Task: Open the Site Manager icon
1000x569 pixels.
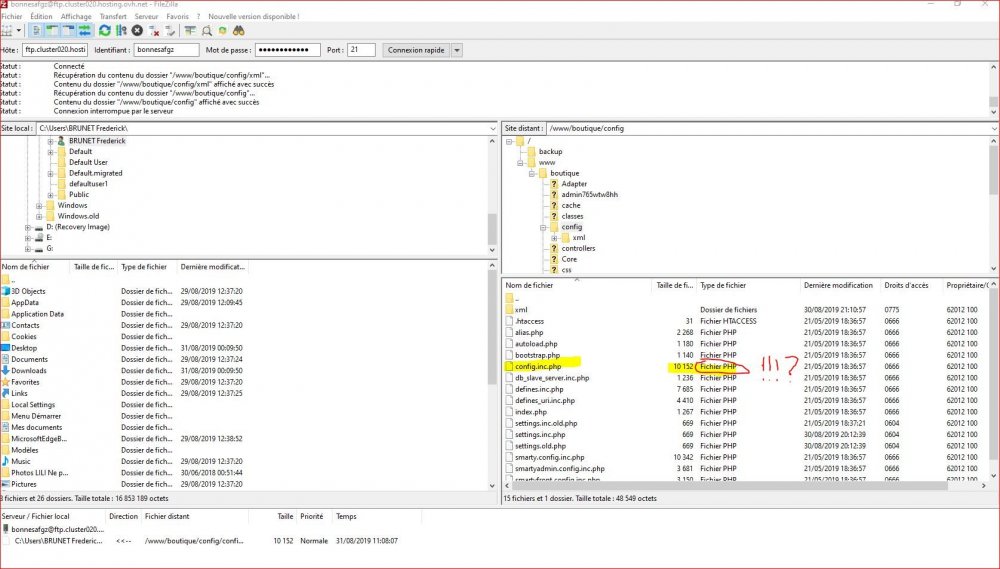Action: (x=8, y=31)
